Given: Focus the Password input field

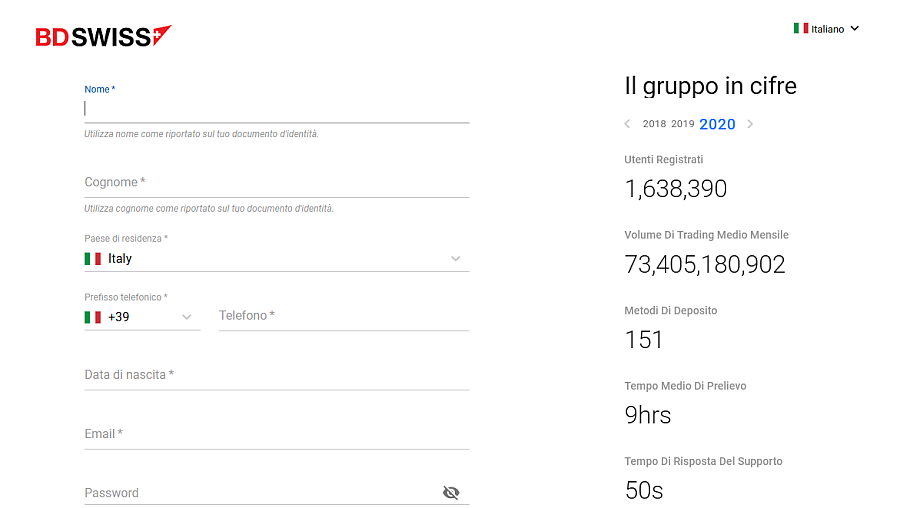Looking at the screenshot, I should [x=260, y=493].
